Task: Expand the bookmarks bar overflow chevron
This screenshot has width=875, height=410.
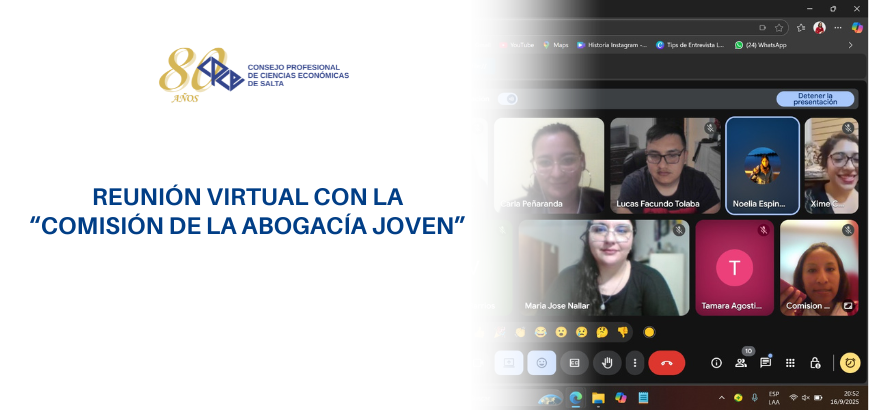Action: point(850,45)
